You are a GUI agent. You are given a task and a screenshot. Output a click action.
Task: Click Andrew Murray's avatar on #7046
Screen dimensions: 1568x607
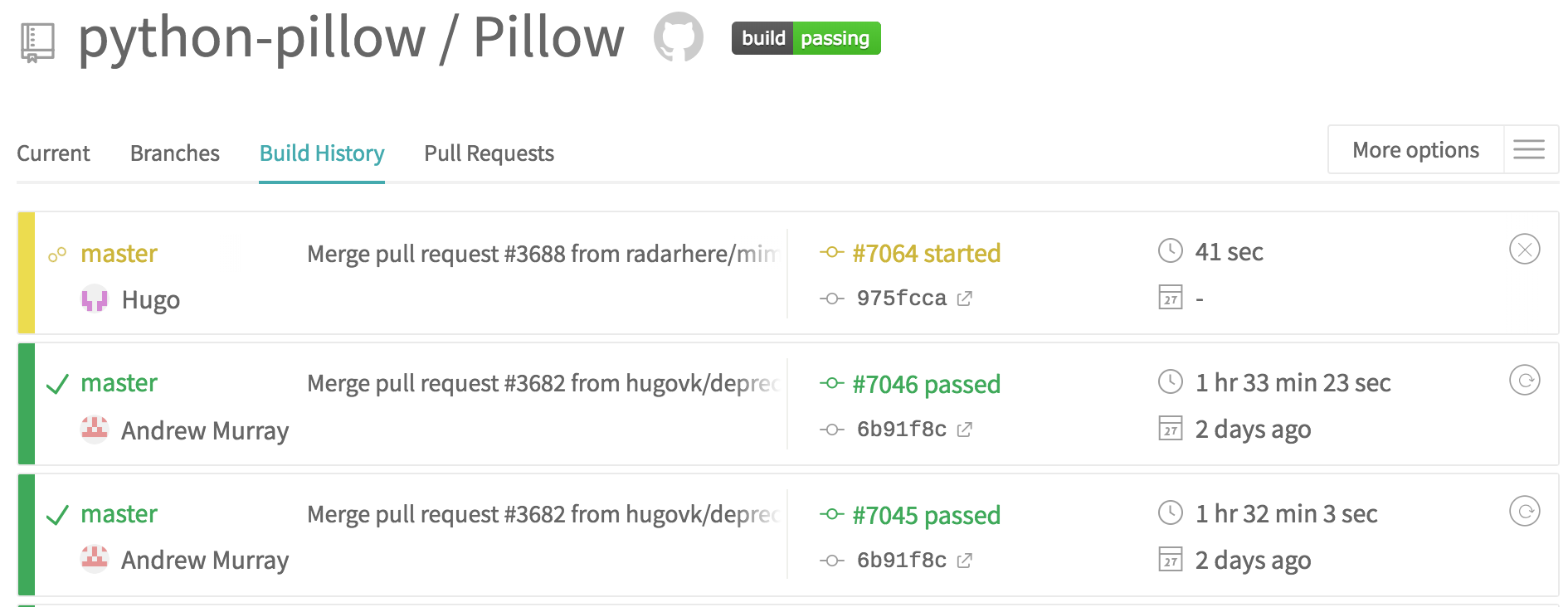click(x=94, y=429)
